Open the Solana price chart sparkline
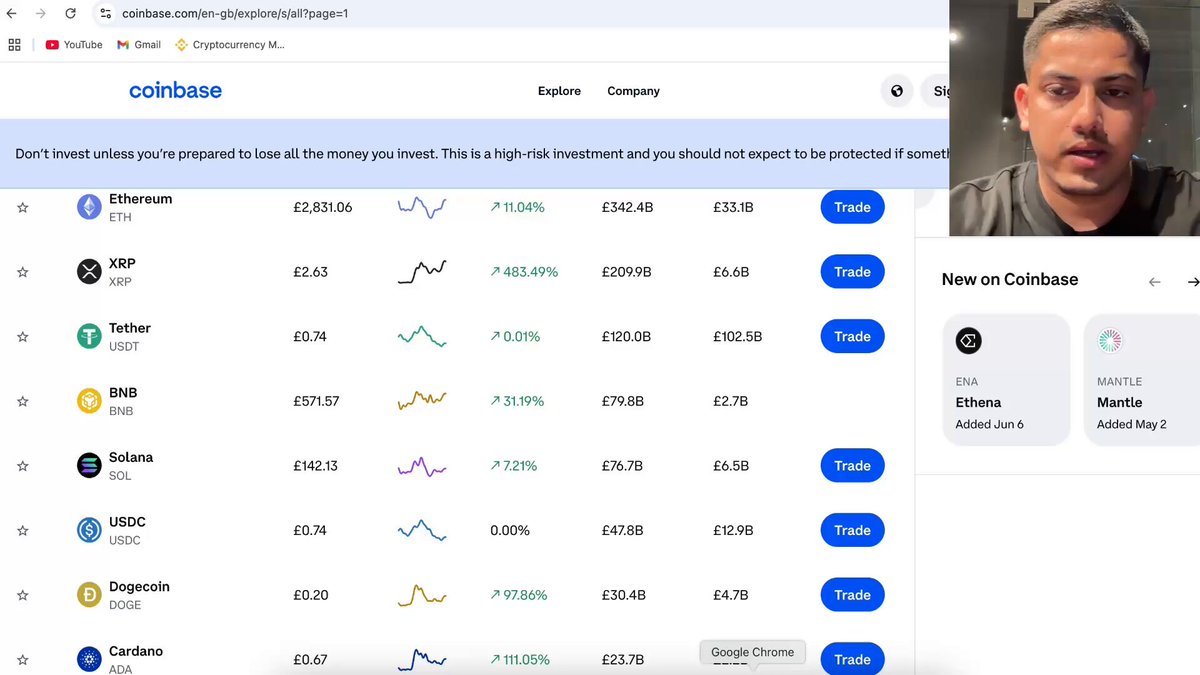This screenshot has width=1200, height=675. 422,466
